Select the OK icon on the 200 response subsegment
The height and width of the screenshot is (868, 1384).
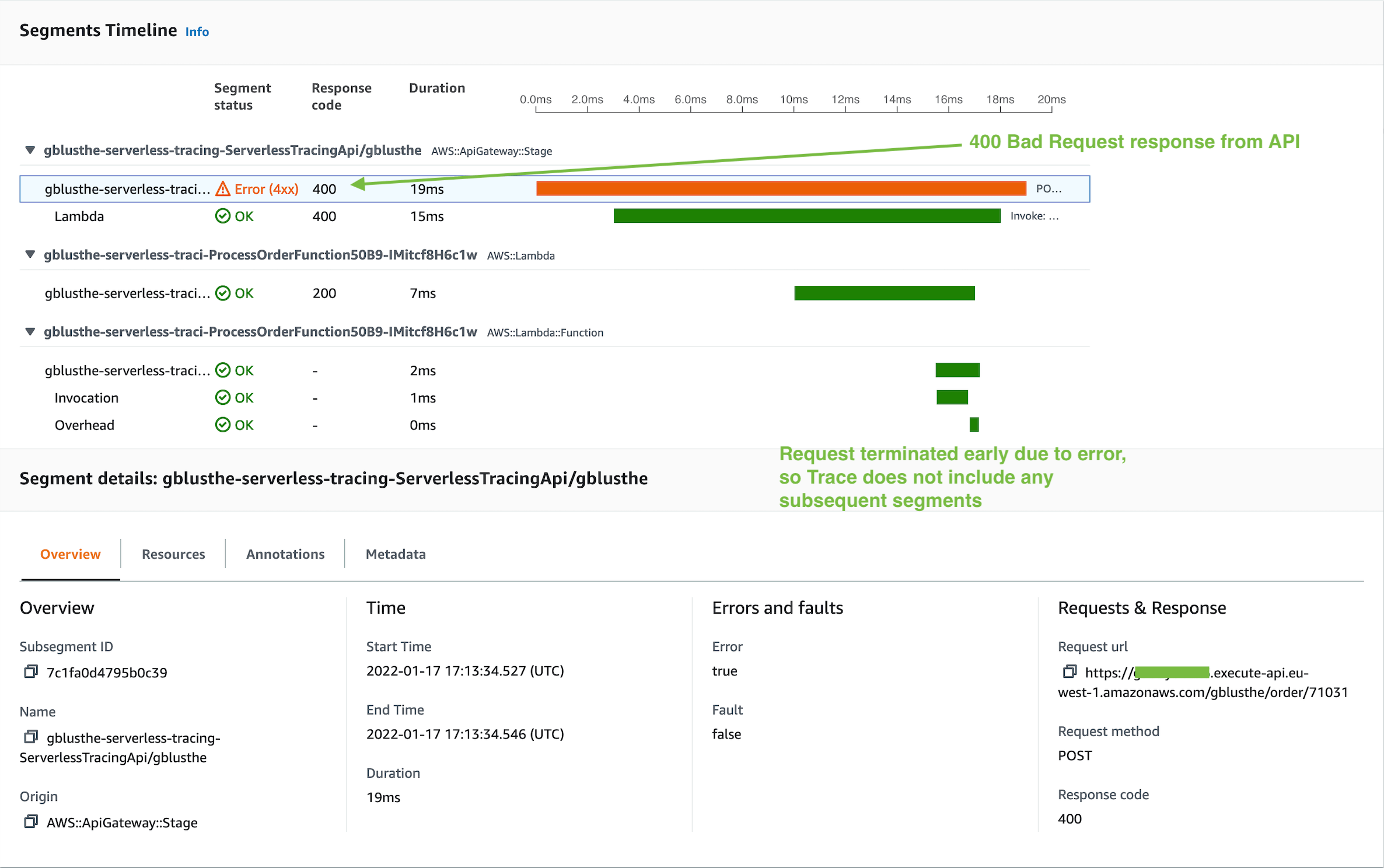[x=222, y=293]
